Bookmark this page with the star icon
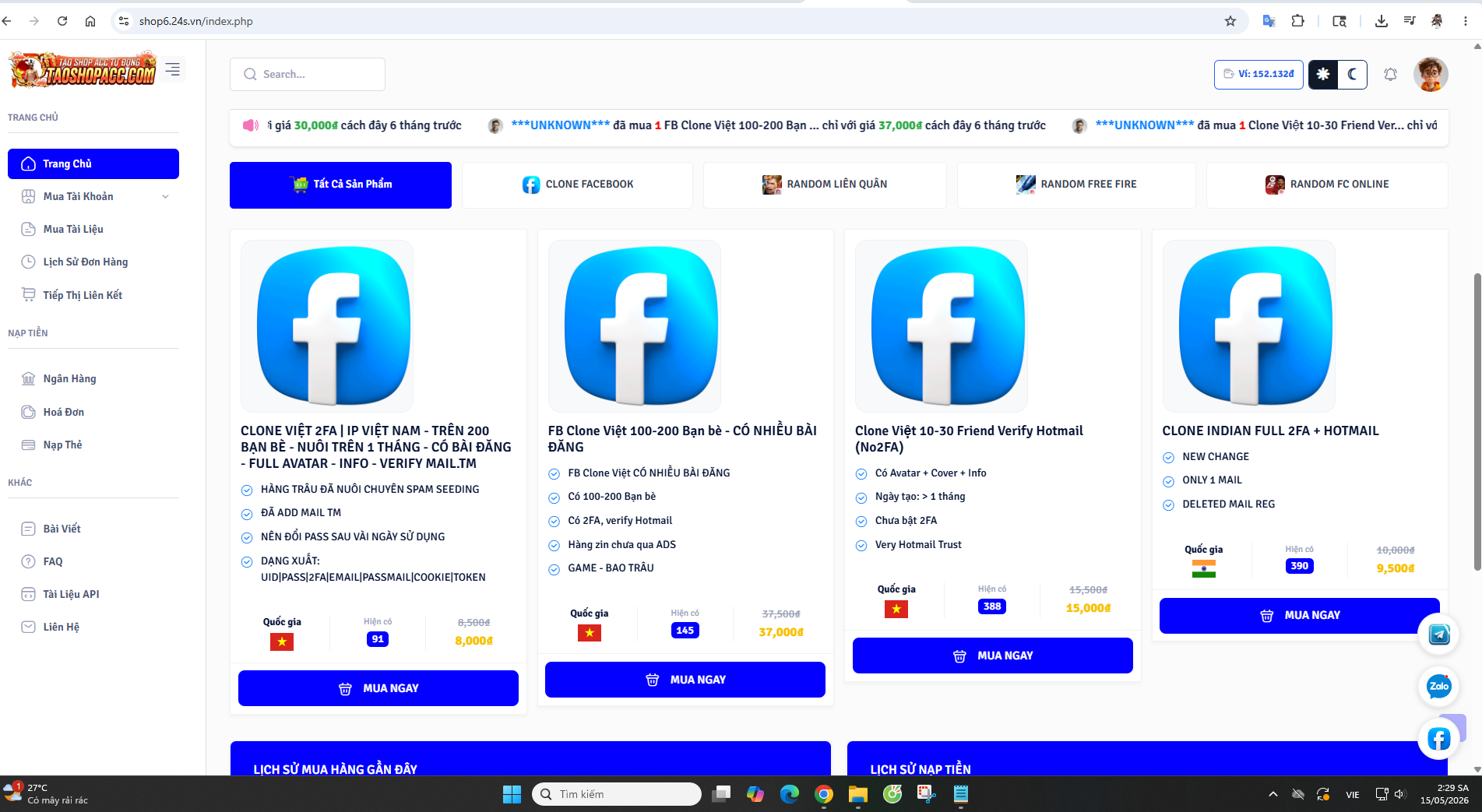Screen dimensions: 1482x812 pos(1230,21)
